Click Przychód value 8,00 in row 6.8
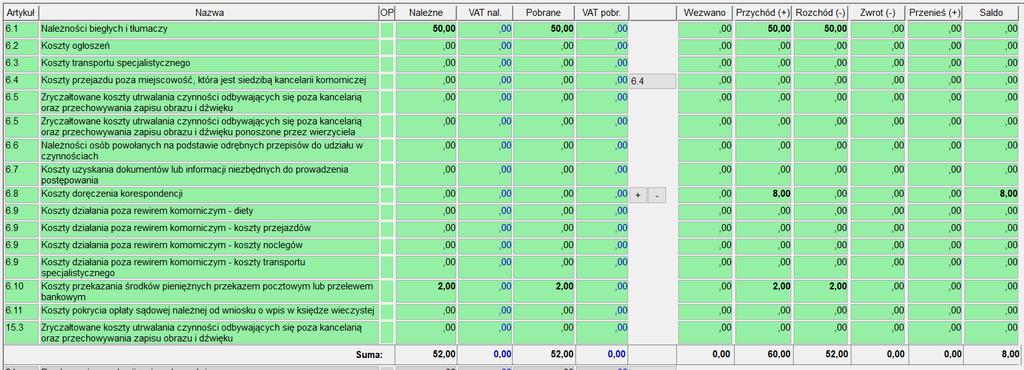 [763, 194]
